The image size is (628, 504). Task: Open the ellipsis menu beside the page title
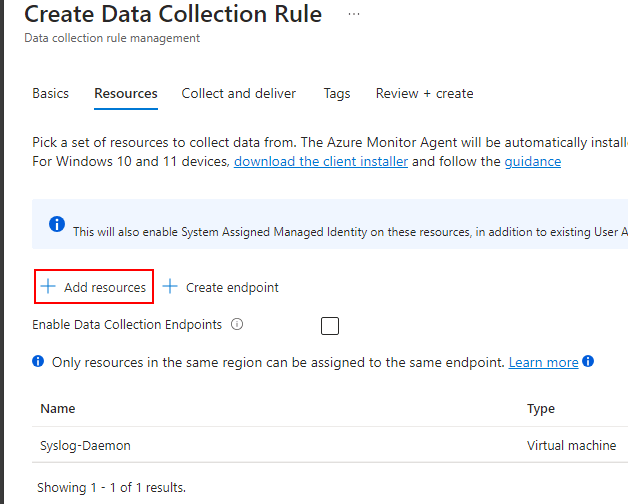pyautogui.click(x=353, y=14)
